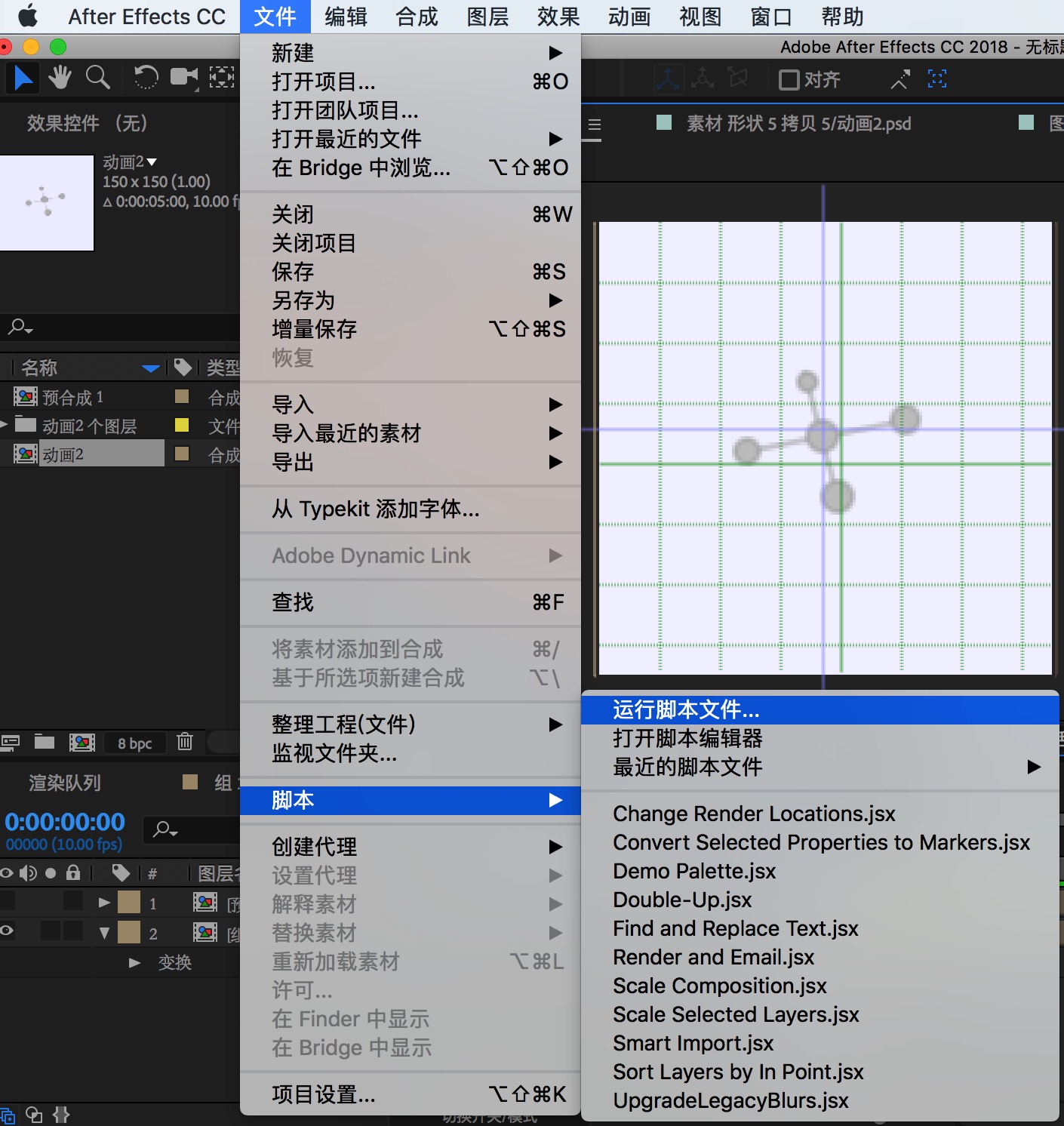Select the Unified Camera tool
This screenshot has height=1126, width=1064.
183,77
